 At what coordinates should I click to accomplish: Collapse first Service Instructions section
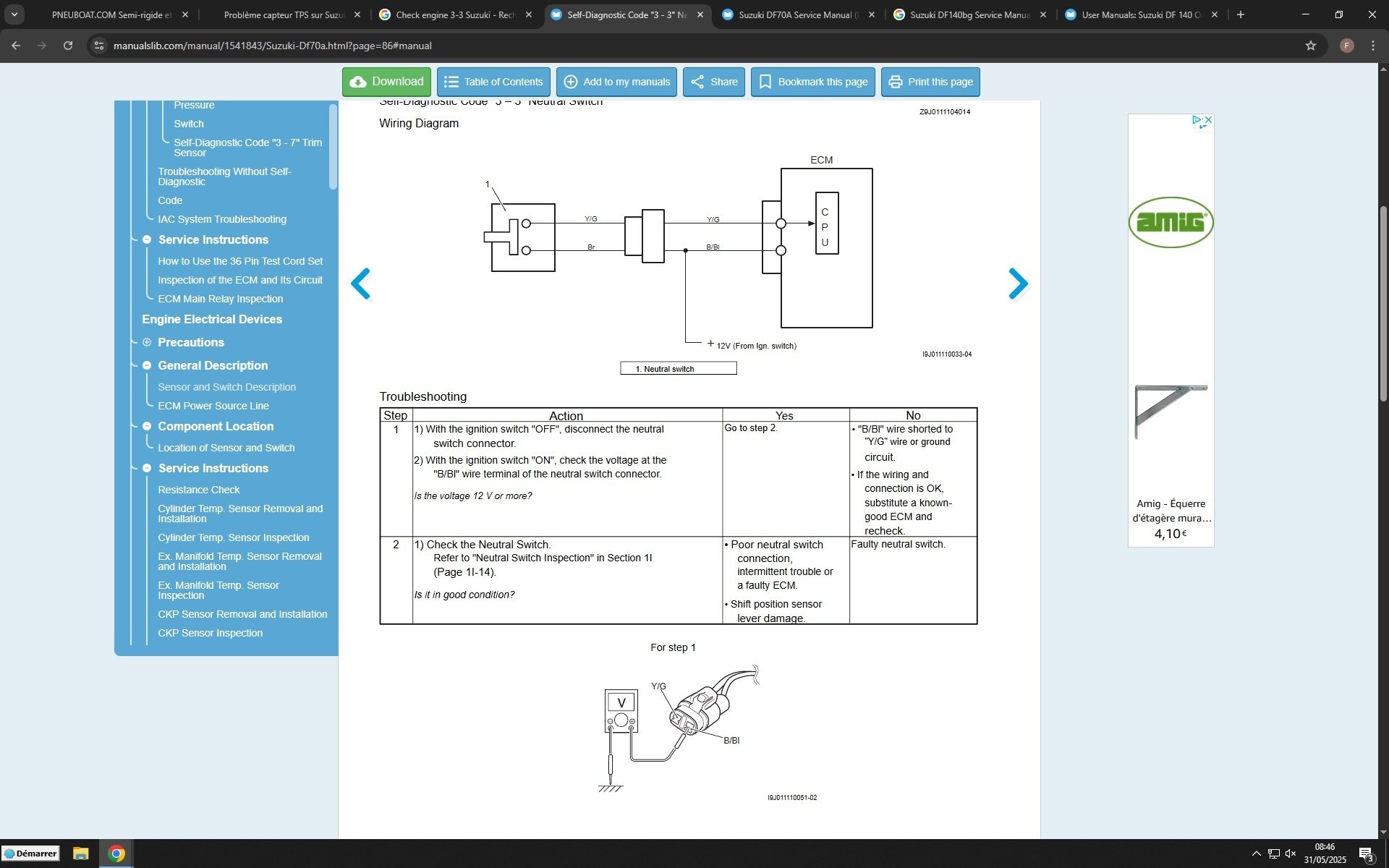point(147,239)
